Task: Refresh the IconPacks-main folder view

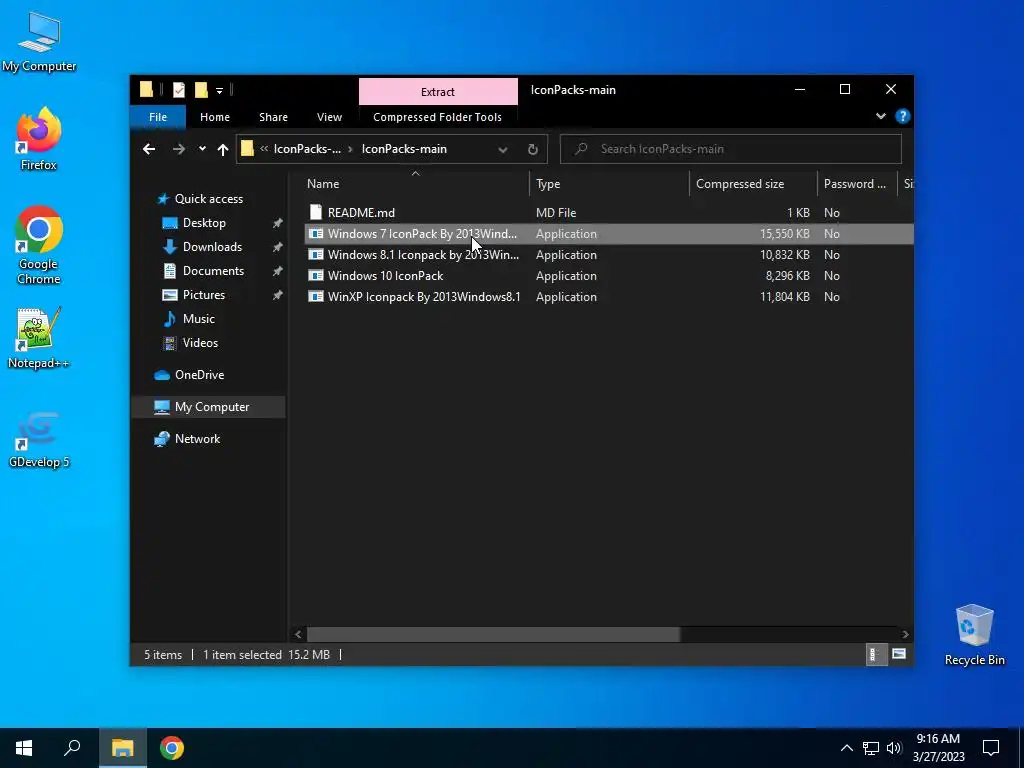Action: click(x=532, y=150)
